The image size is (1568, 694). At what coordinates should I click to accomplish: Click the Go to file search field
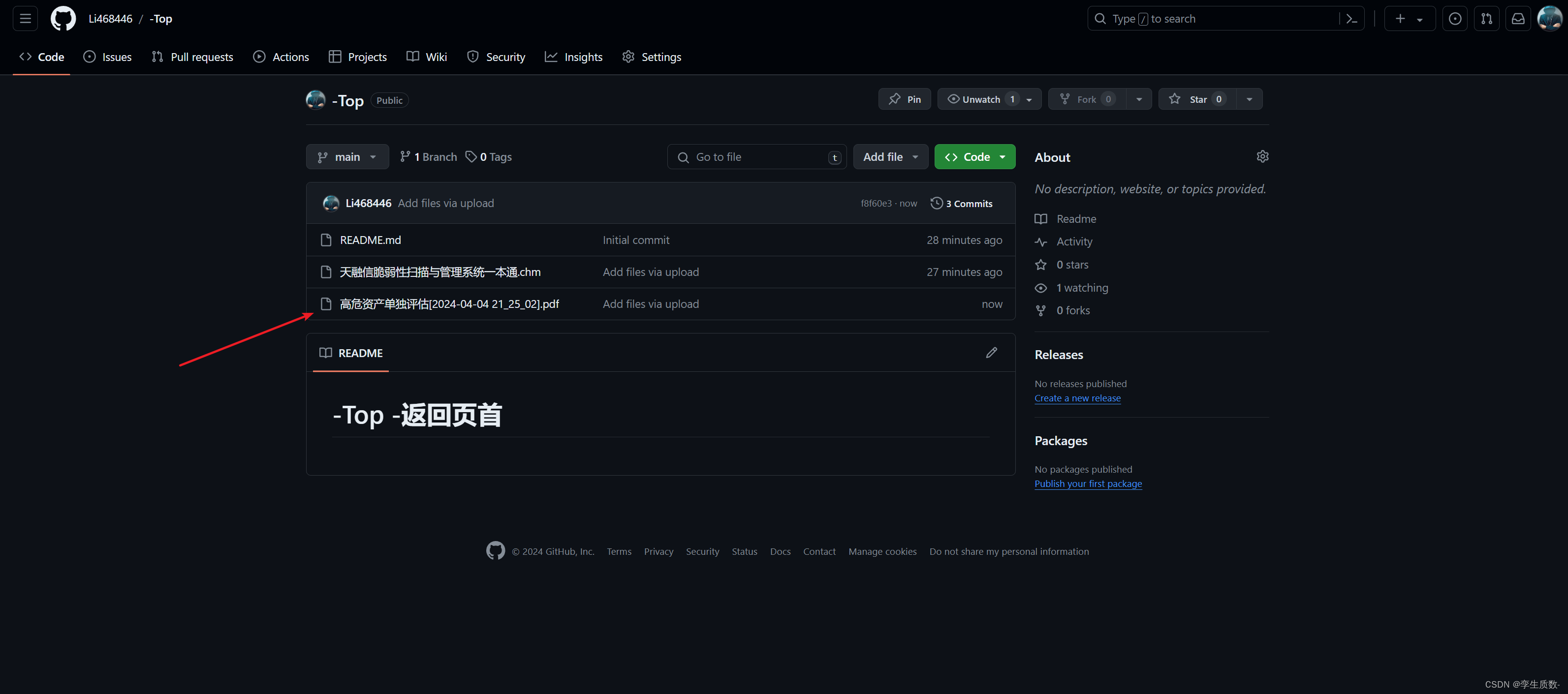(x=756, y=157)
